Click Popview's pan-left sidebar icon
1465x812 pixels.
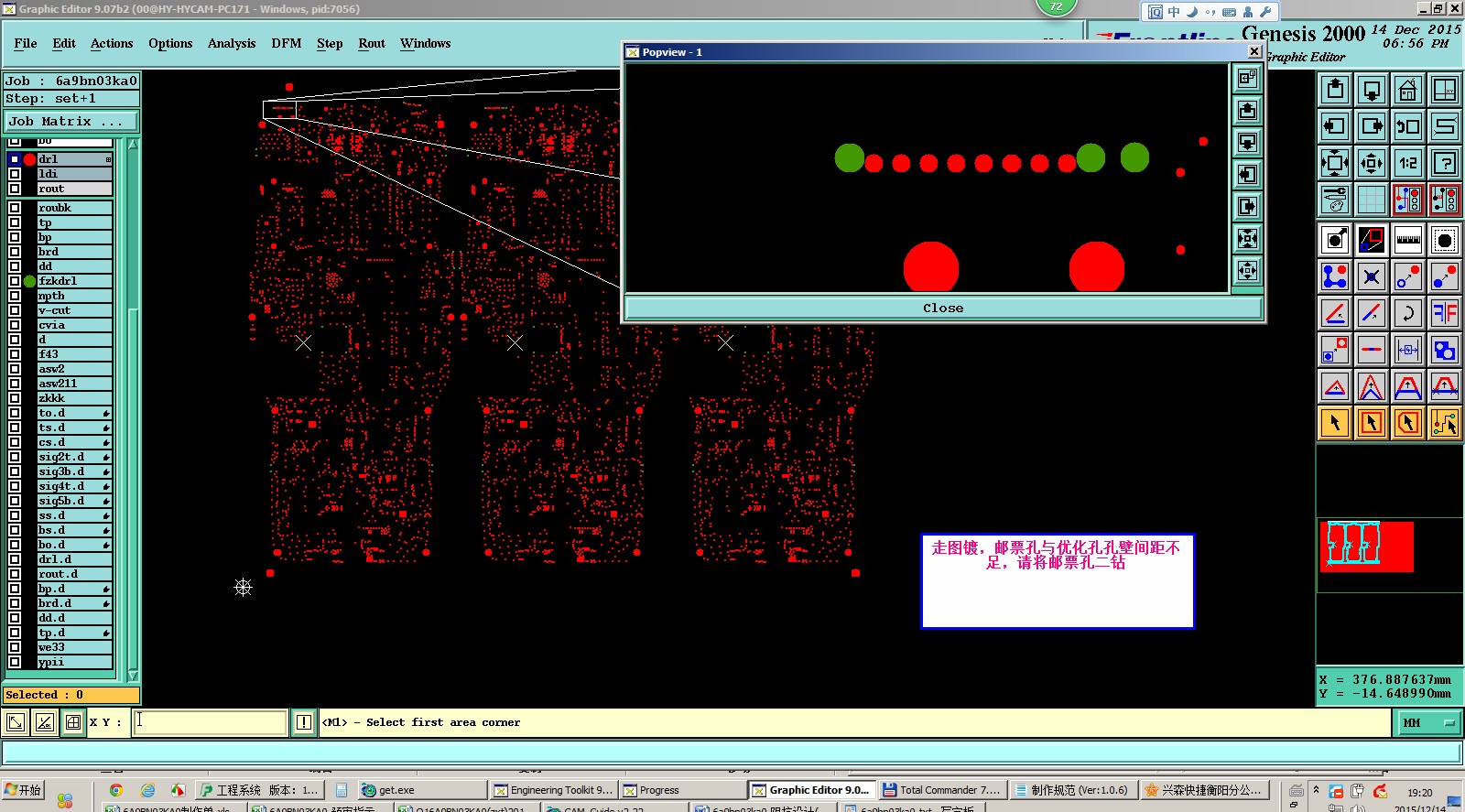(x=1247, y=174)
